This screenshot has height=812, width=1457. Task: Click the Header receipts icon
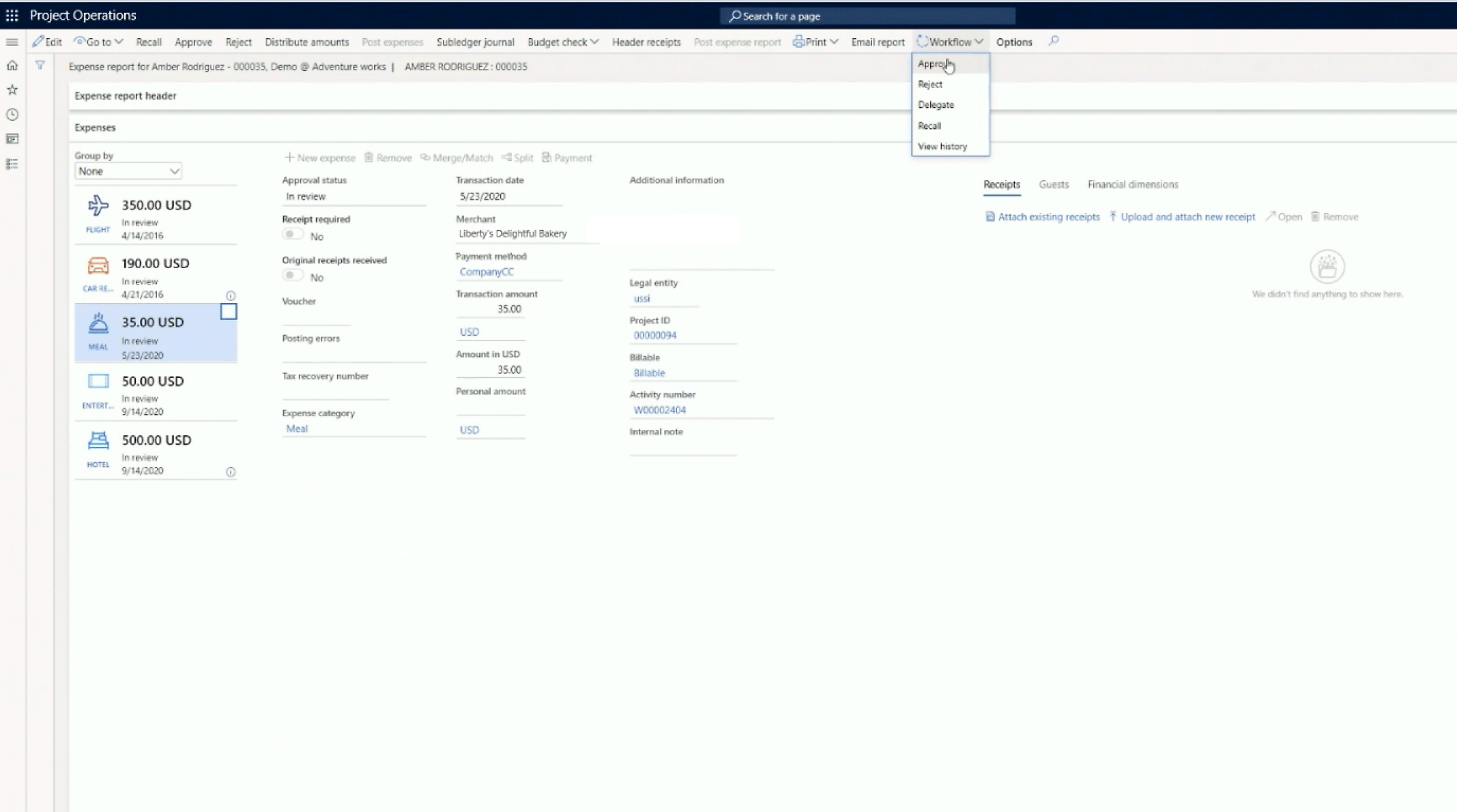pos(645,42)
